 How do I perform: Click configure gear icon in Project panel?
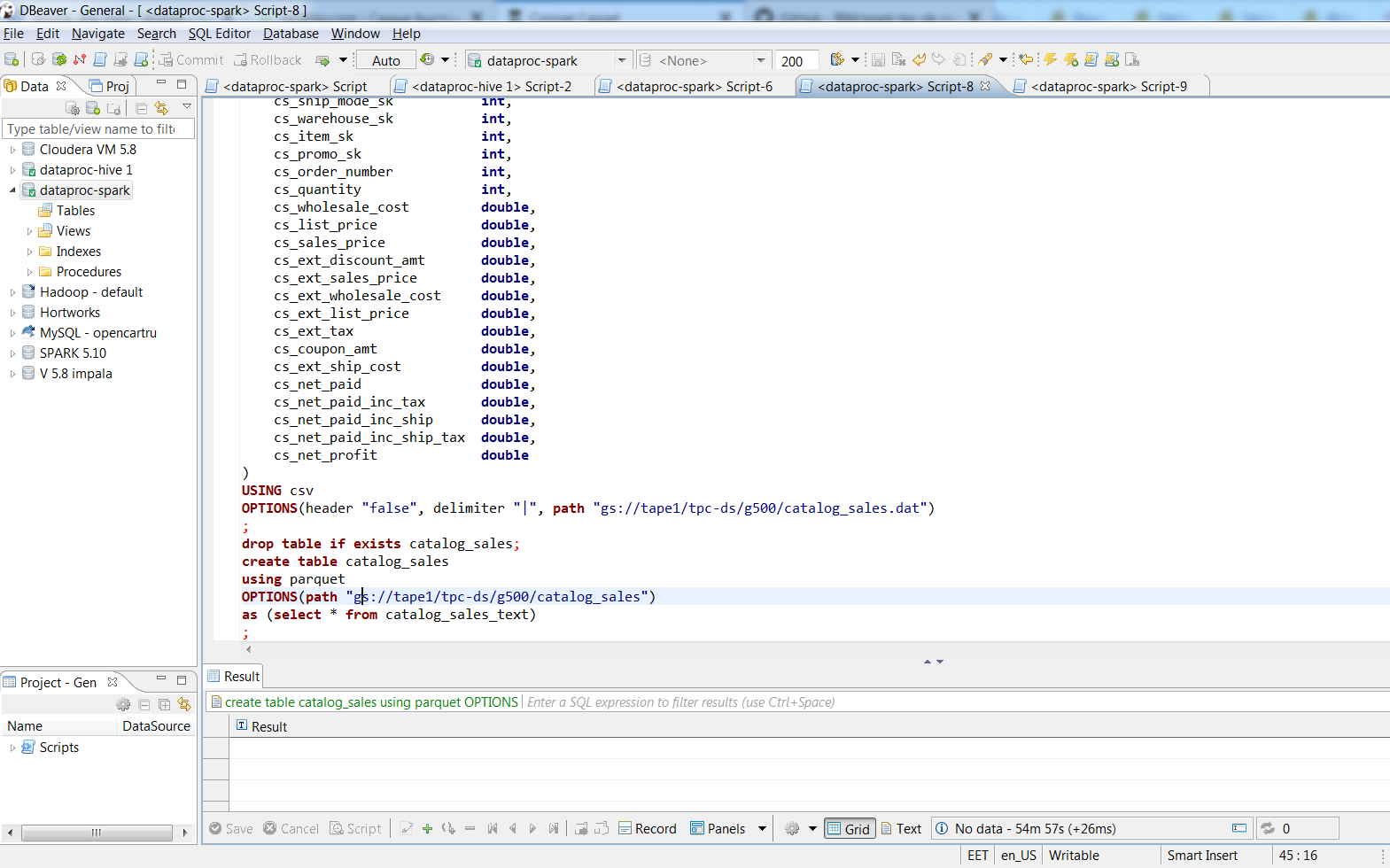123,705
